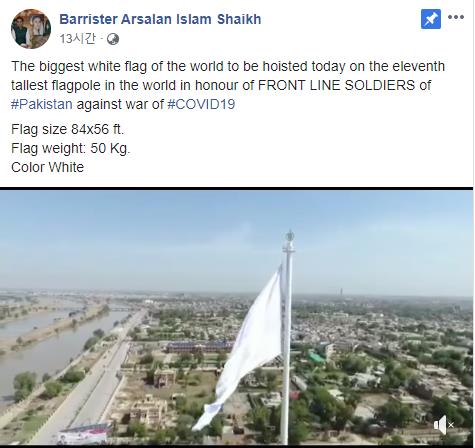Click the 'Flag weight: 50 Kg.' text line

[71, 148]
